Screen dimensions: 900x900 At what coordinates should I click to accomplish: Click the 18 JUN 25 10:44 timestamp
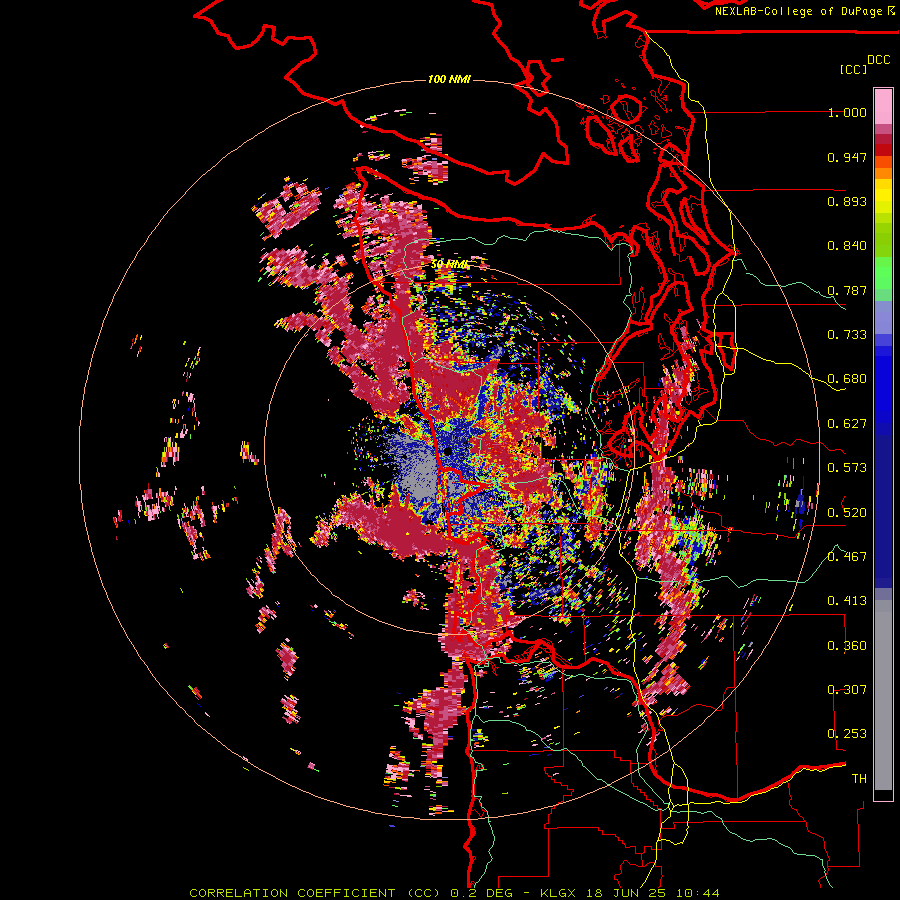(651, 893)
